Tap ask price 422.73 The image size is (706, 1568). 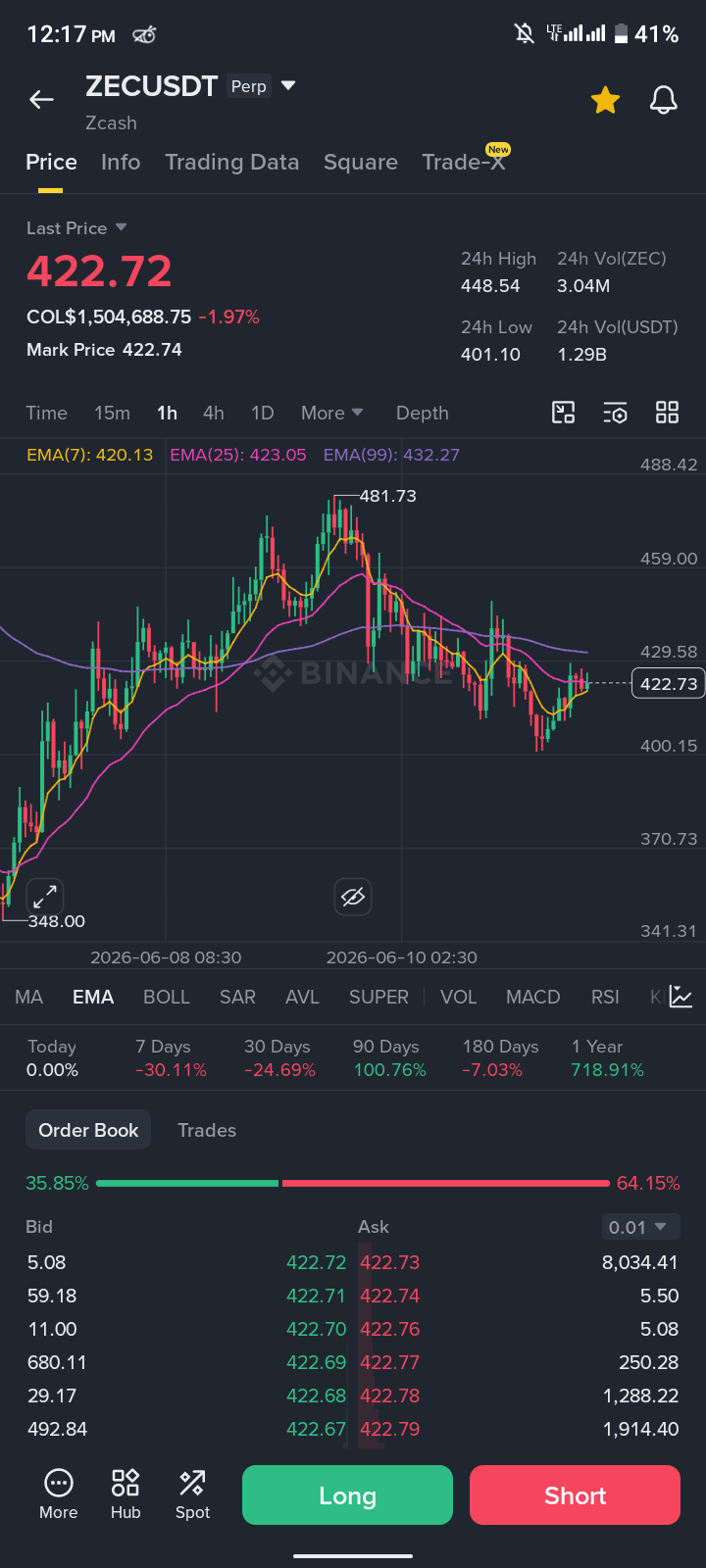click(x=390, y=1262)
